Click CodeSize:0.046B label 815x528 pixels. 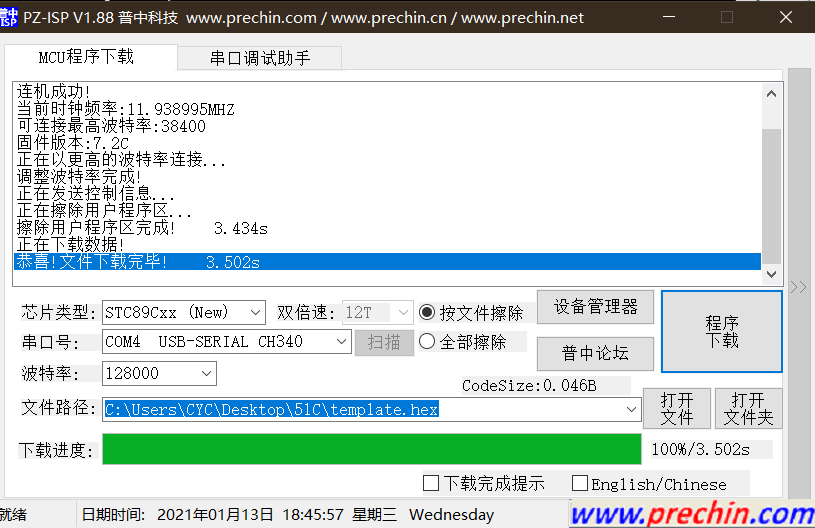click(529, 385)
